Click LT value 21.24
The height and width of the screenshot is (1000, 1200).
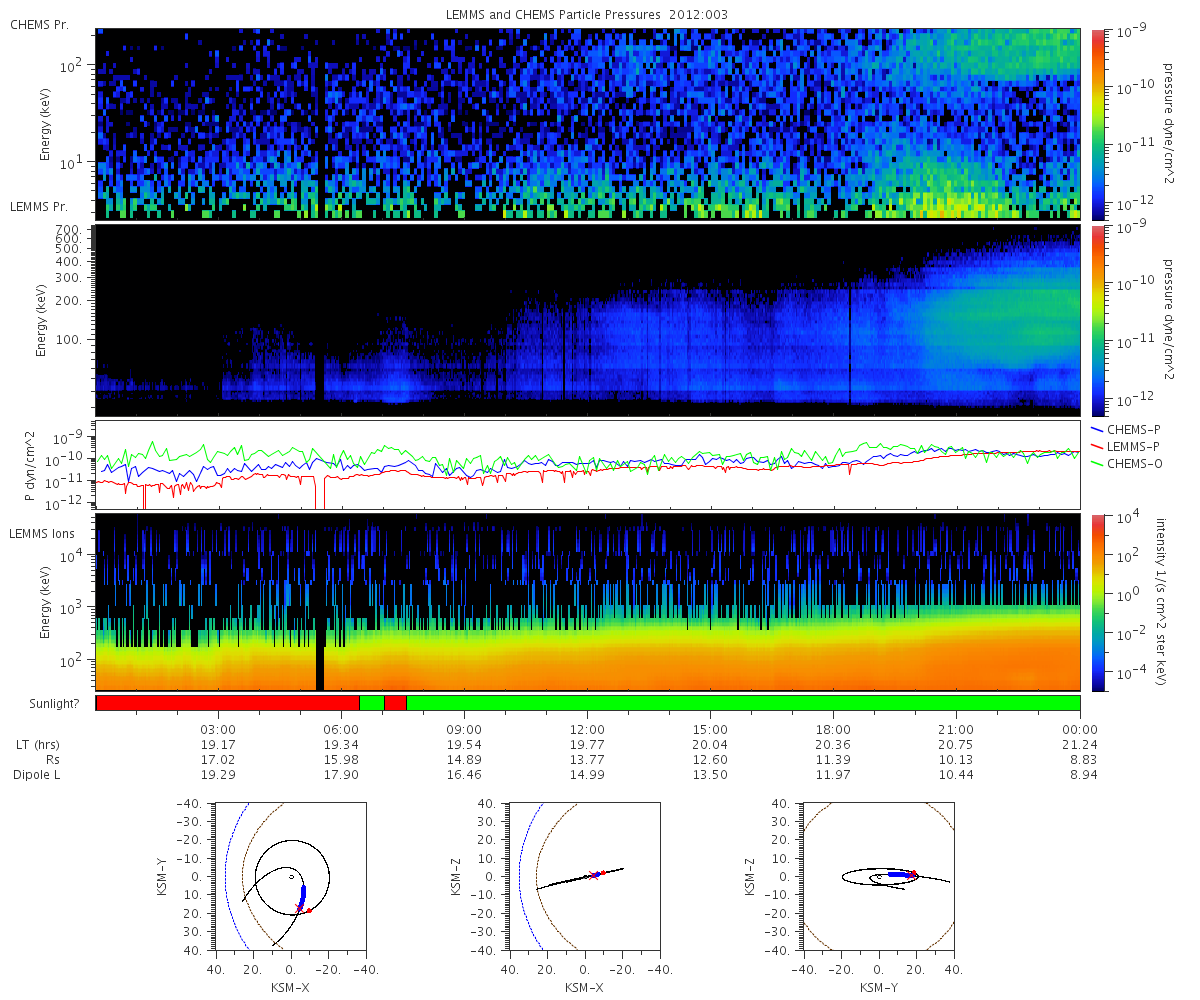pos(1080,745)
